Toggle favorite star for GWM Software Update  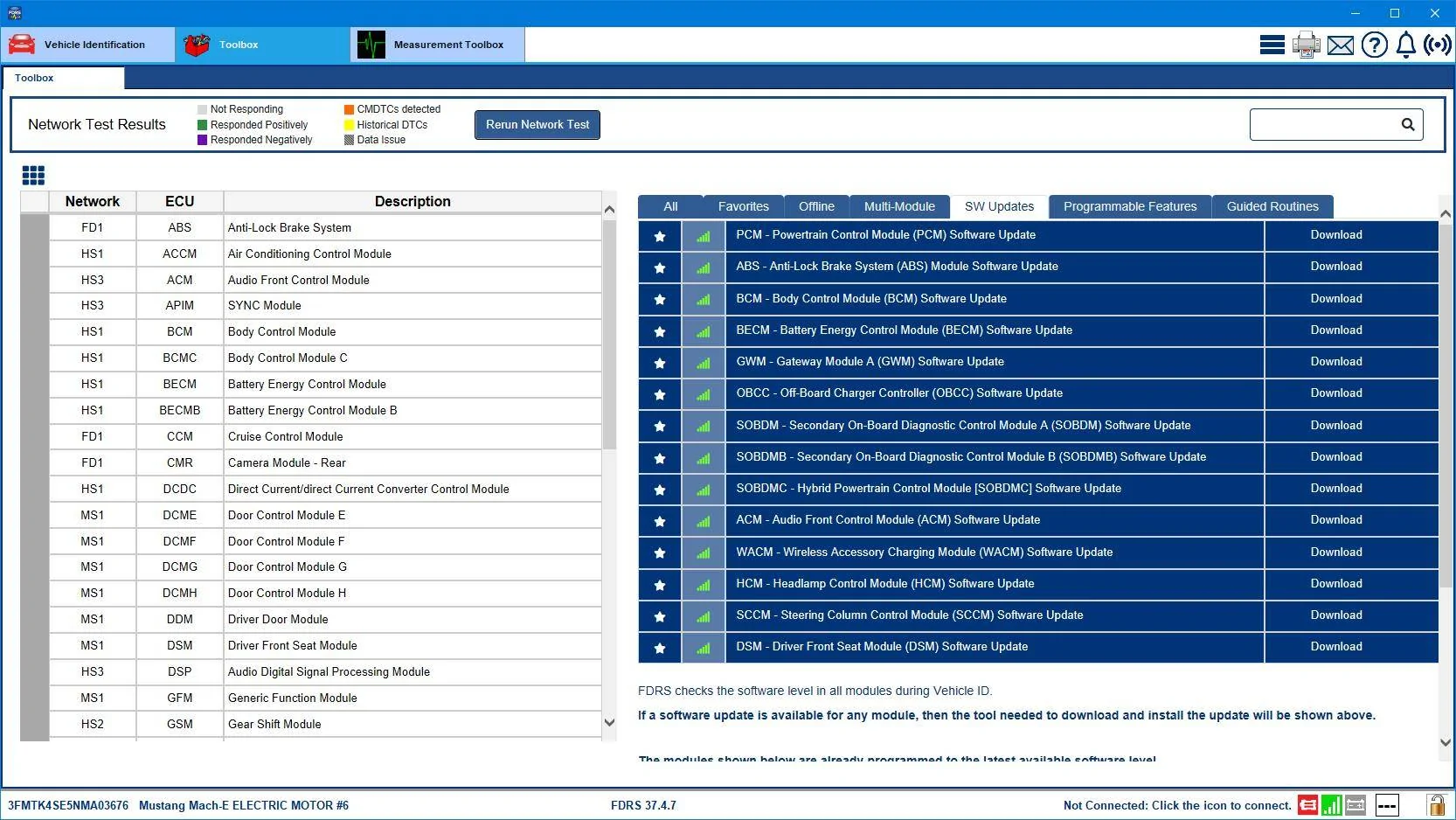tap(660, 363)
